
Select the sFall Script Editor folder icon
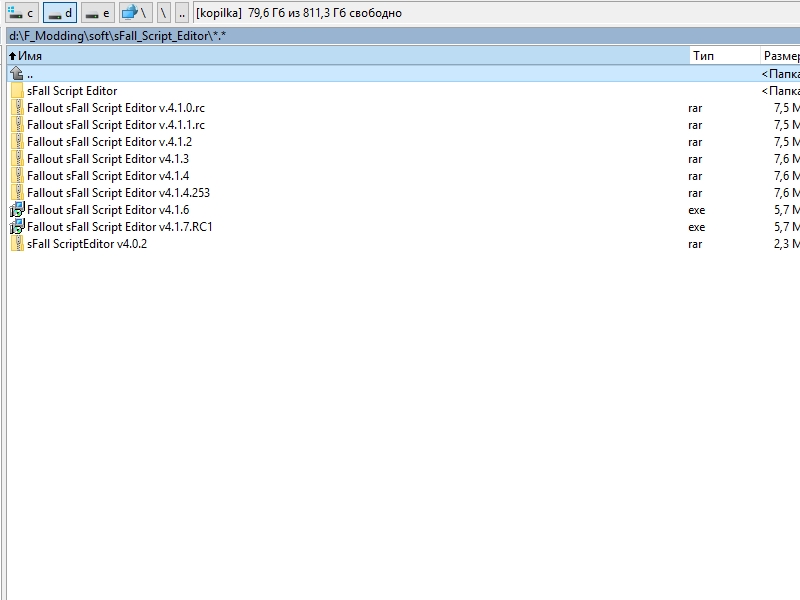[x=17, y=91]
